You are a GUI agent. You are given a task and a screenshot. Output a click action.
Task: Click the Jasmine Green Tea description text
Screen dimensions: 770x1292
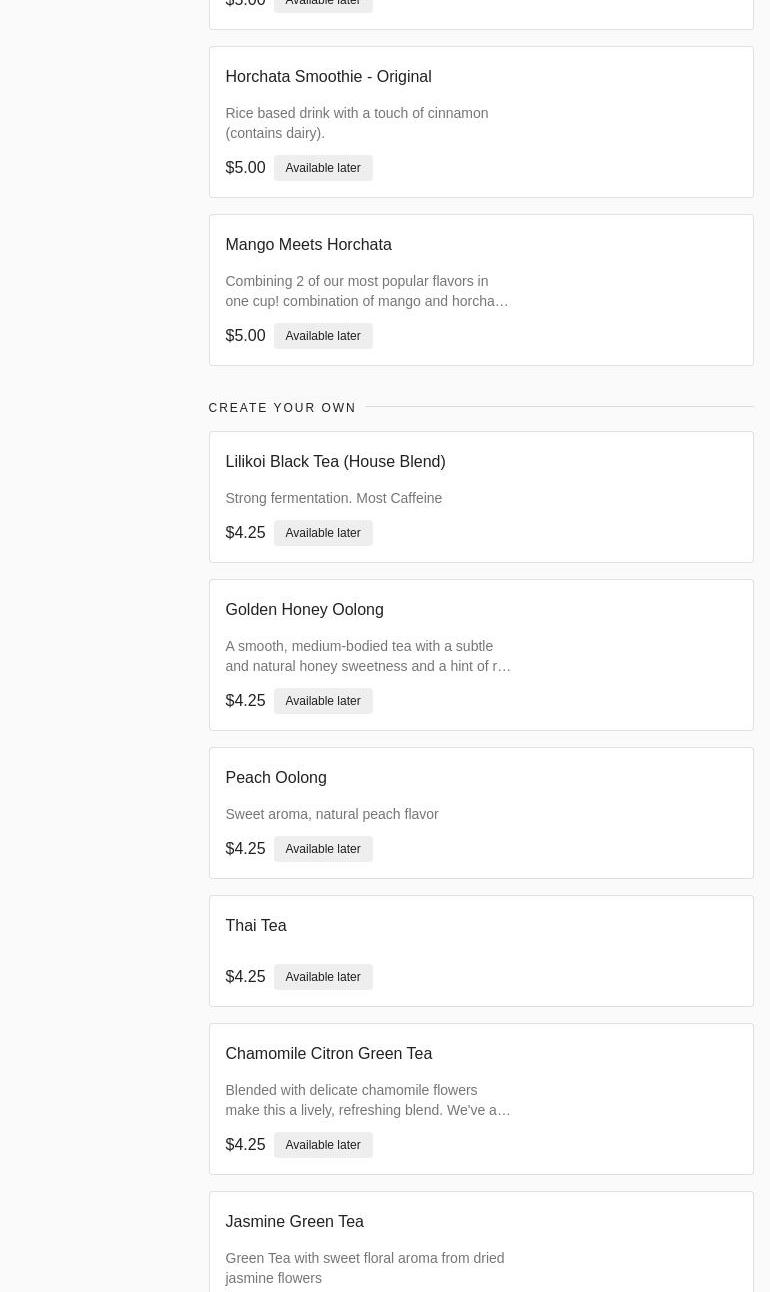(x=364, y=1268)
